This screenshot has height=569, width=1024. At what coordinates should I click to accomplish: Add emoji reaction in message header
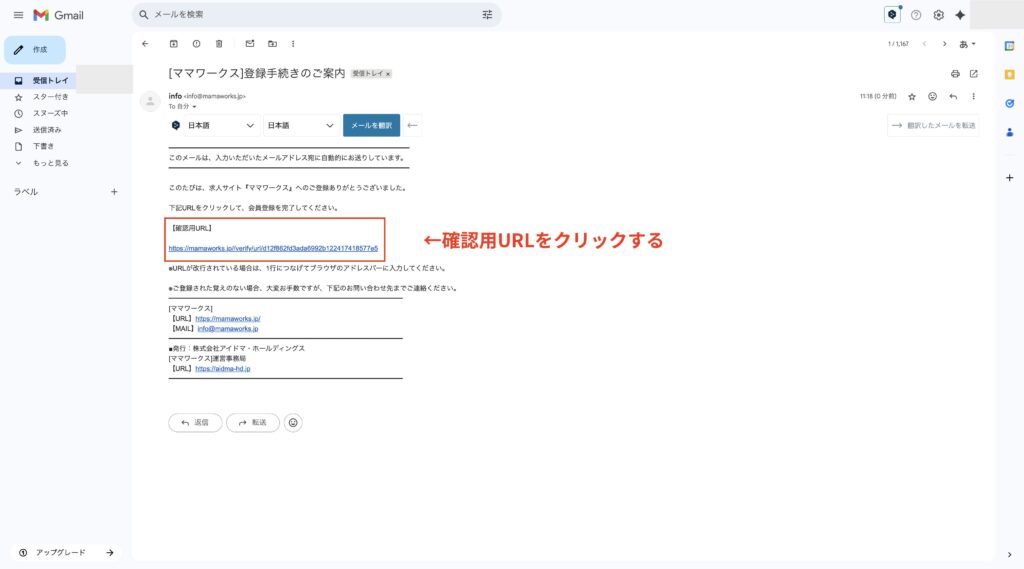pos(933,97)
